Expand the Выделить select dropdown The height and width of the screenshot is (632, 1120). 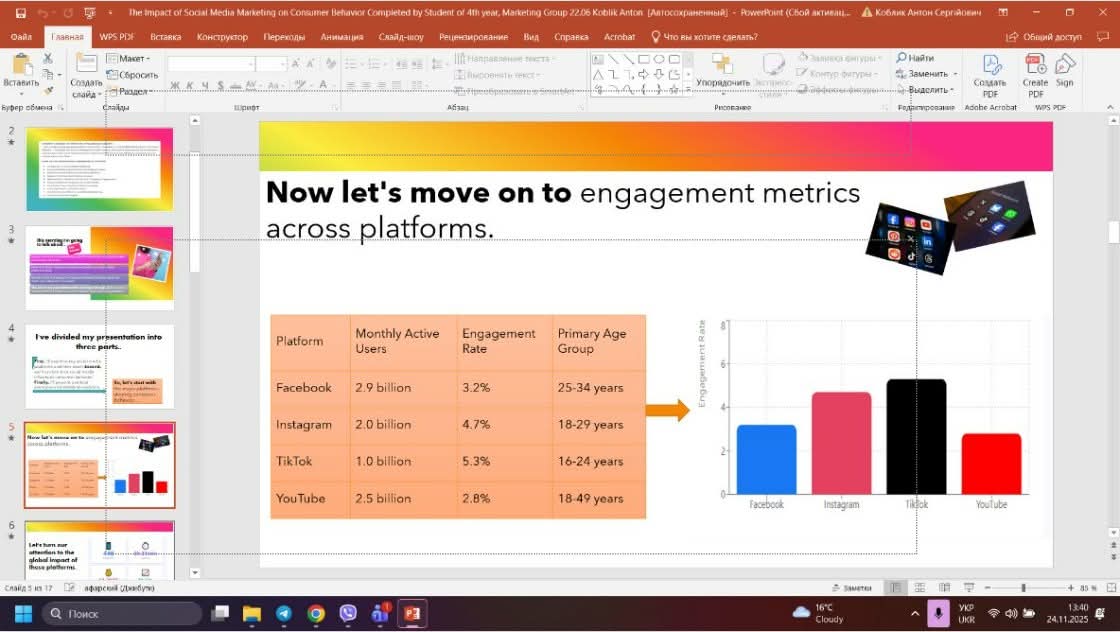[x=928, y=90]
